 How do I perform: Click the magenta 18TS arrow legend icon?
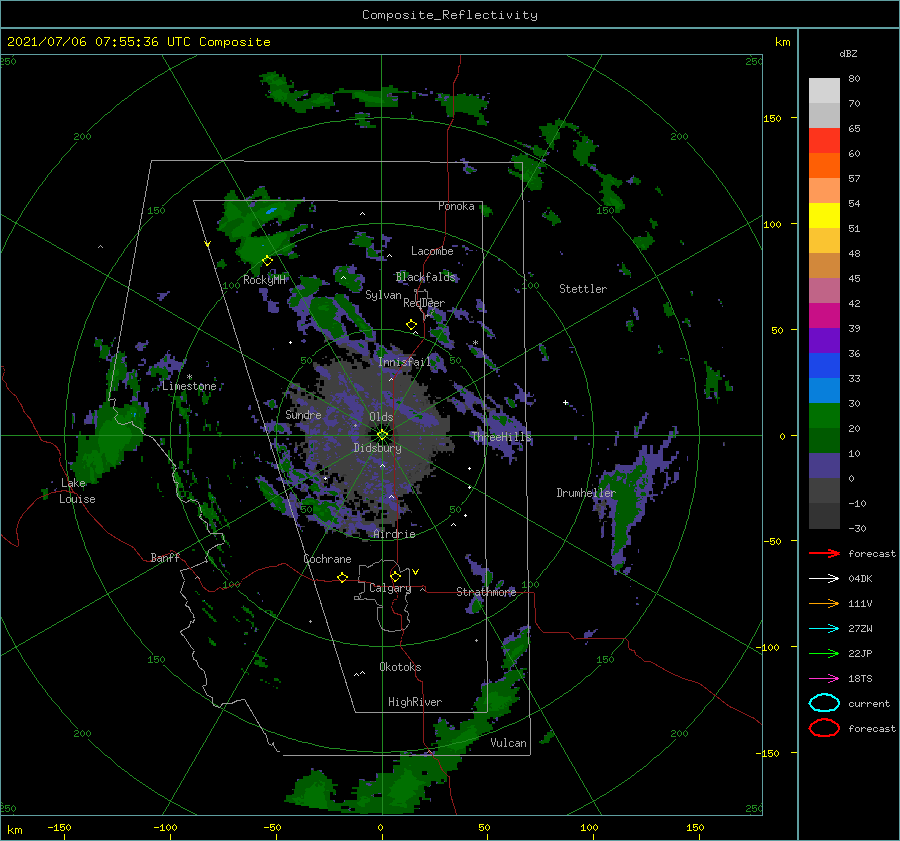pos(824,679)
